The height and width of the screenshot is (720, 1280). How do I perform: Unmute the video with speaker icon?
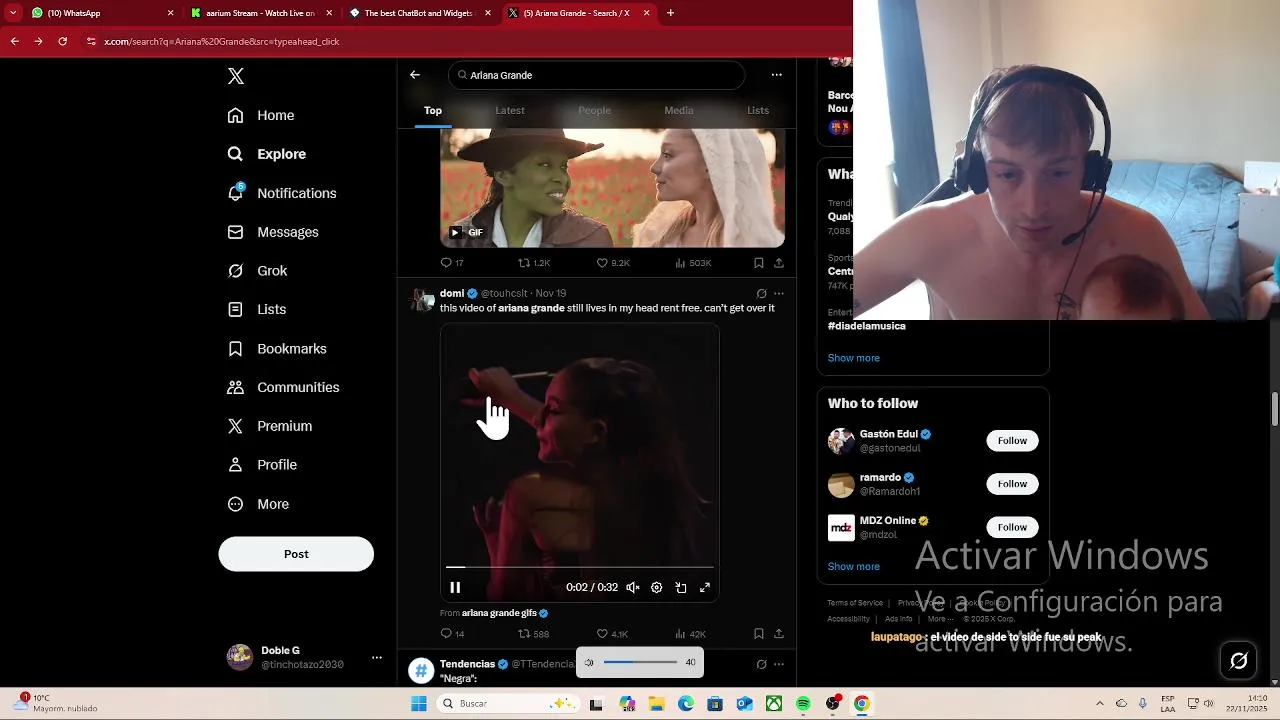633,588
